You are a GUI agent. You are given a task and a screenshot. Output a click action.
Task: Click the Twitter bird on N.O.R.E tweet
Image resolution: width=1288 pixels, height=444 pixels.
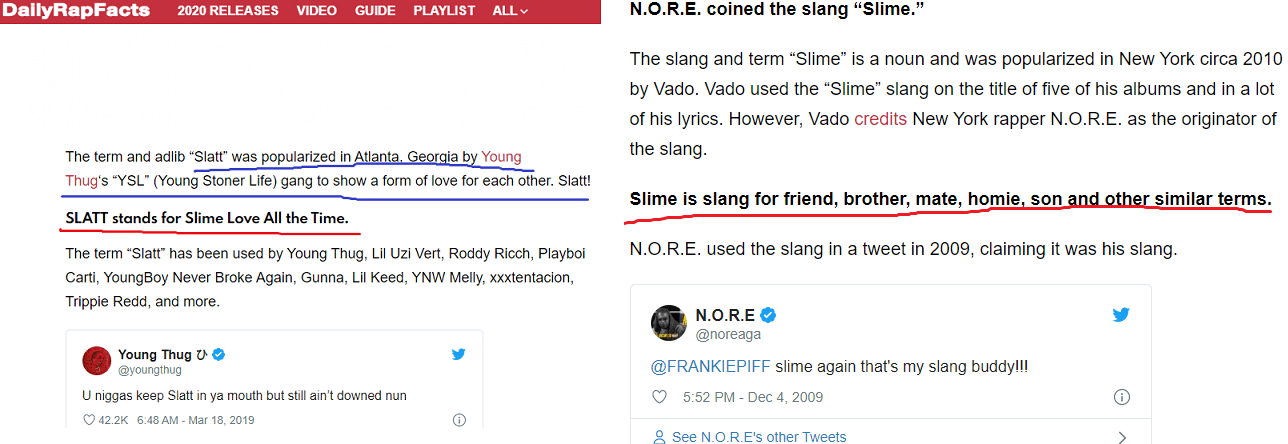coord(1121,315)
